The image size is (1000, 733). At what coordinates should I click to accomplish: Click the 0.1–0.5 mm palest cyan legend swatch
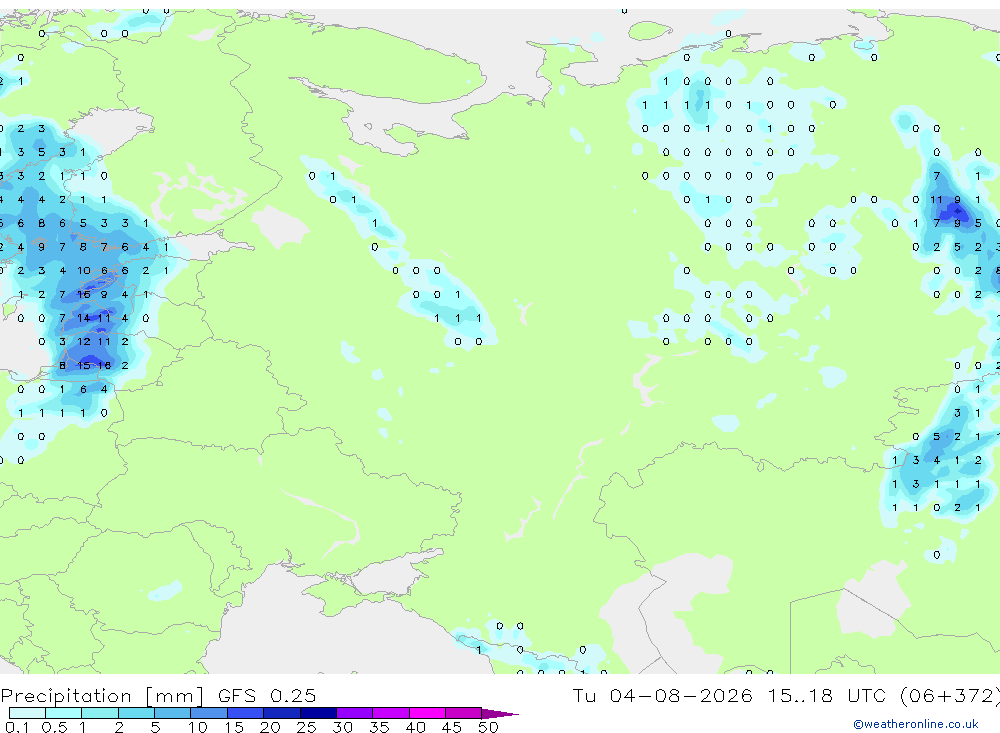(27, 713)
